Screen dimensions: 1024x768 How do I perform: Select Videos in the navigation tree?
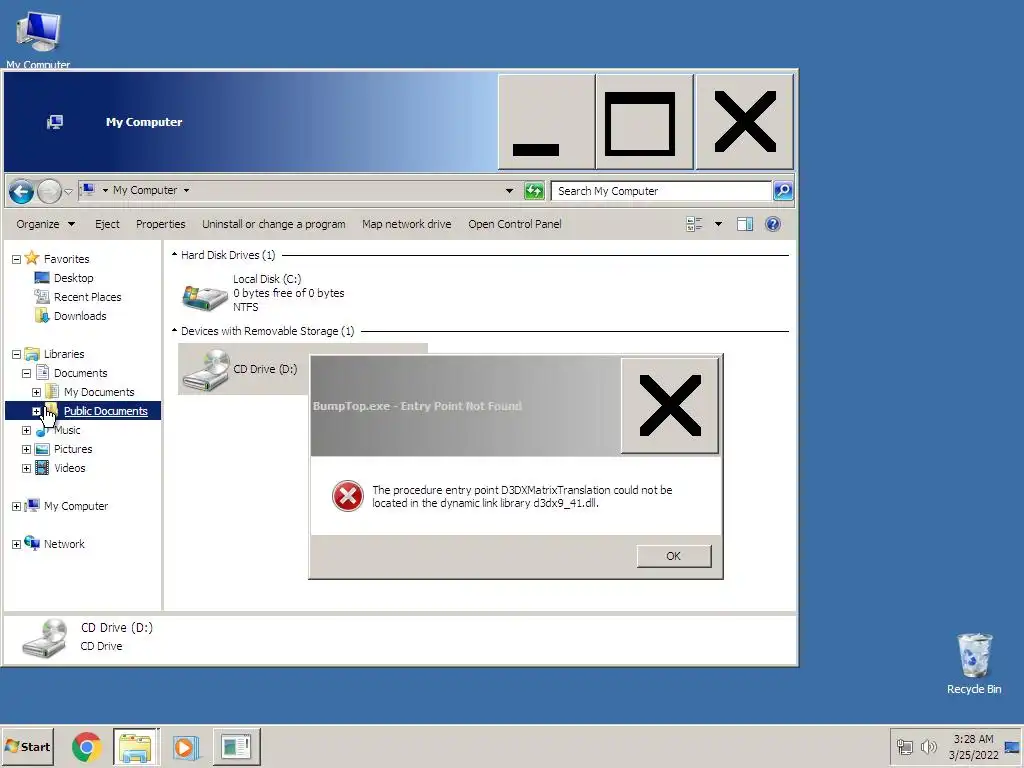69,468
